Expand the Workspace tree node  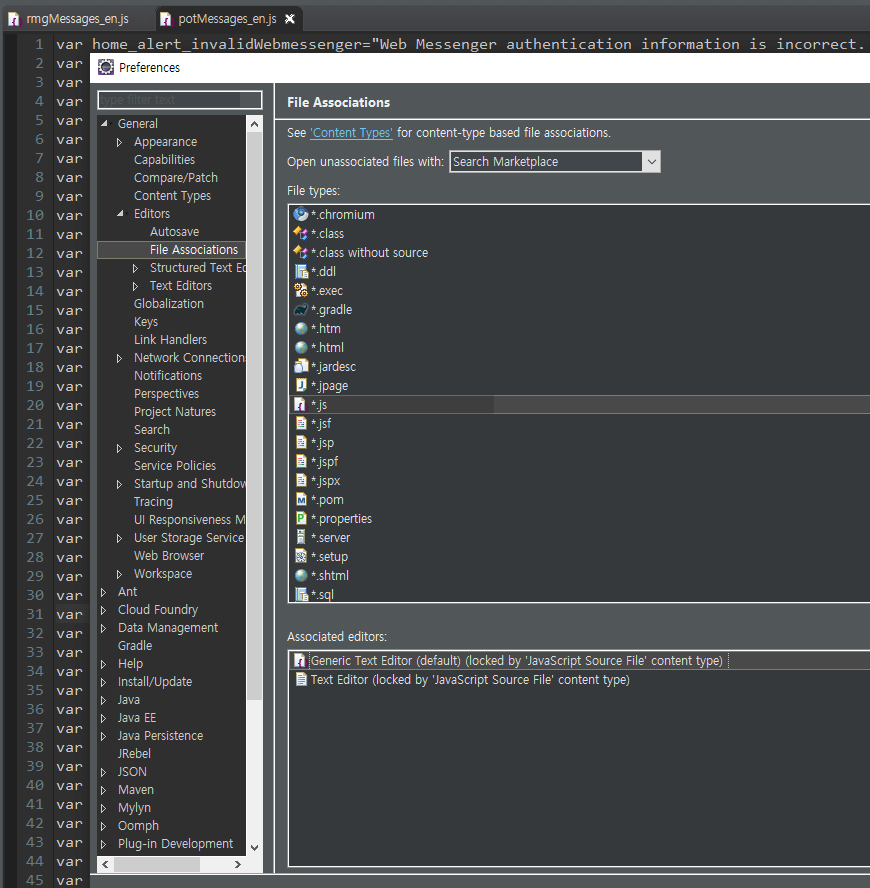[120, 574]
